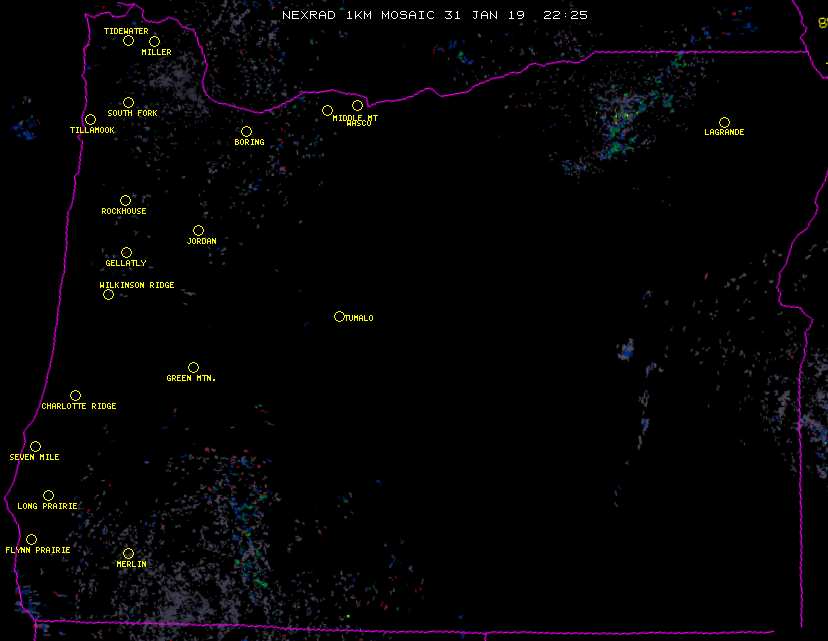This screenshot has height=641, width=828.
Task: Click the South Fork station marker
Action: (x=128, y=102)
